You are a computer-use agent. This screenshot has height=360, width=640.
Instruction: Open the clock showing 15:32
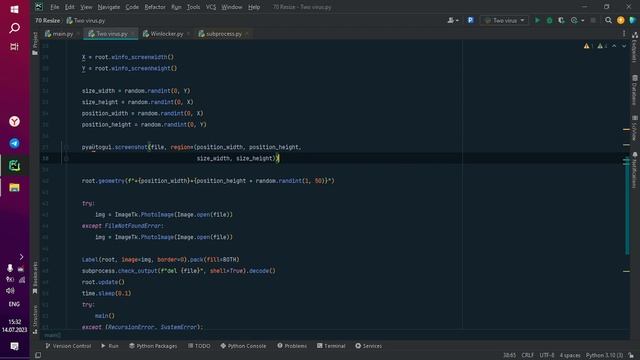pyautogui.click(x=14, y=326)
